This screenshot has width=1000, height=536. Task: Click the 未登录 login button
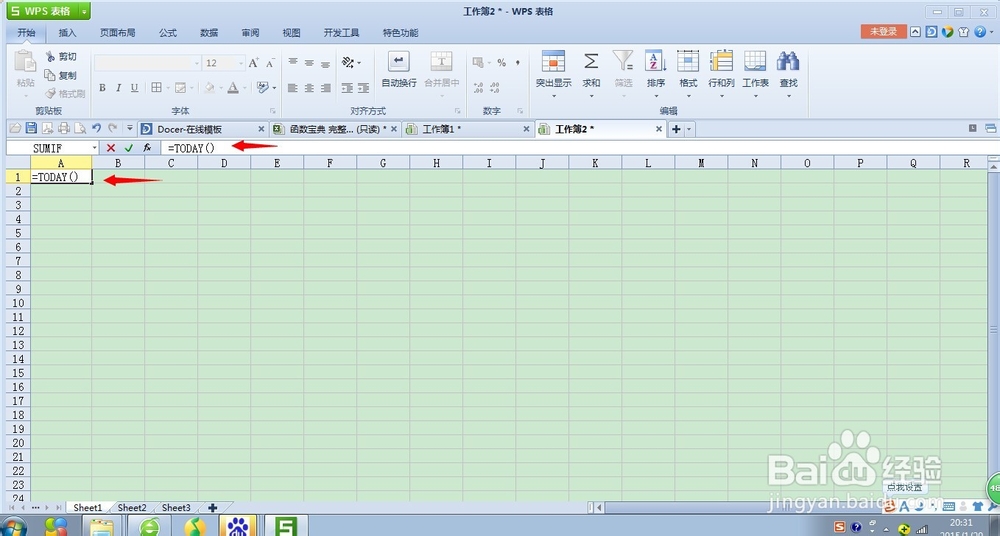[x=883, y=31]
